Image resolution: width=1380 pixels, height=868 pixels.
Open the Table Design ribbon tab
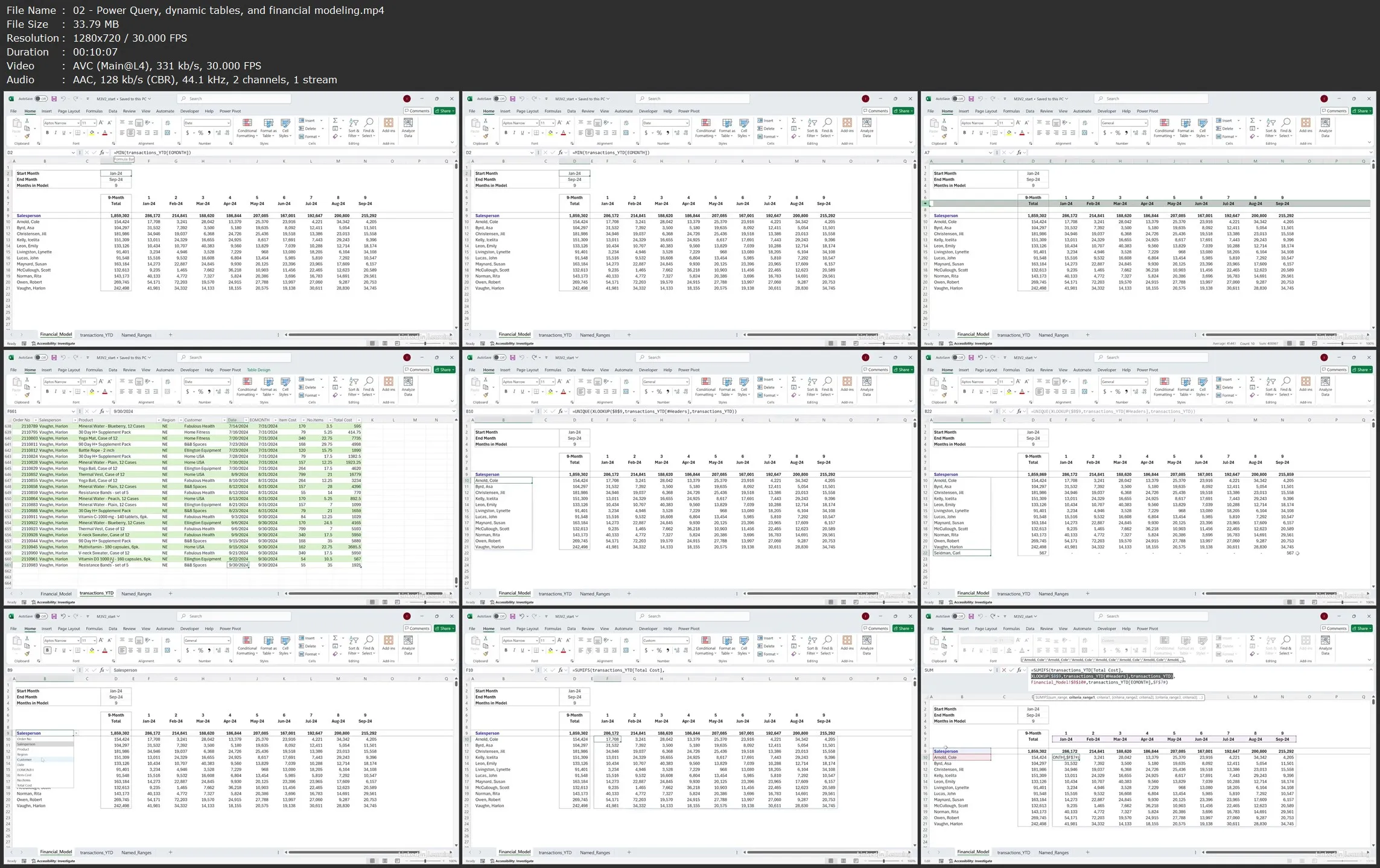click(258, 370)
